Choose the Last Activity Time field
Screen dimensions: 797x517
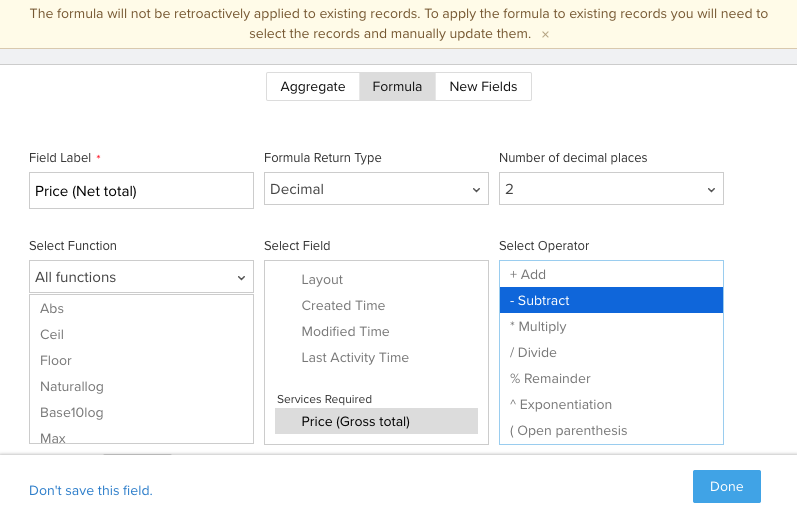pyautogui.click(x=355, y=358)
